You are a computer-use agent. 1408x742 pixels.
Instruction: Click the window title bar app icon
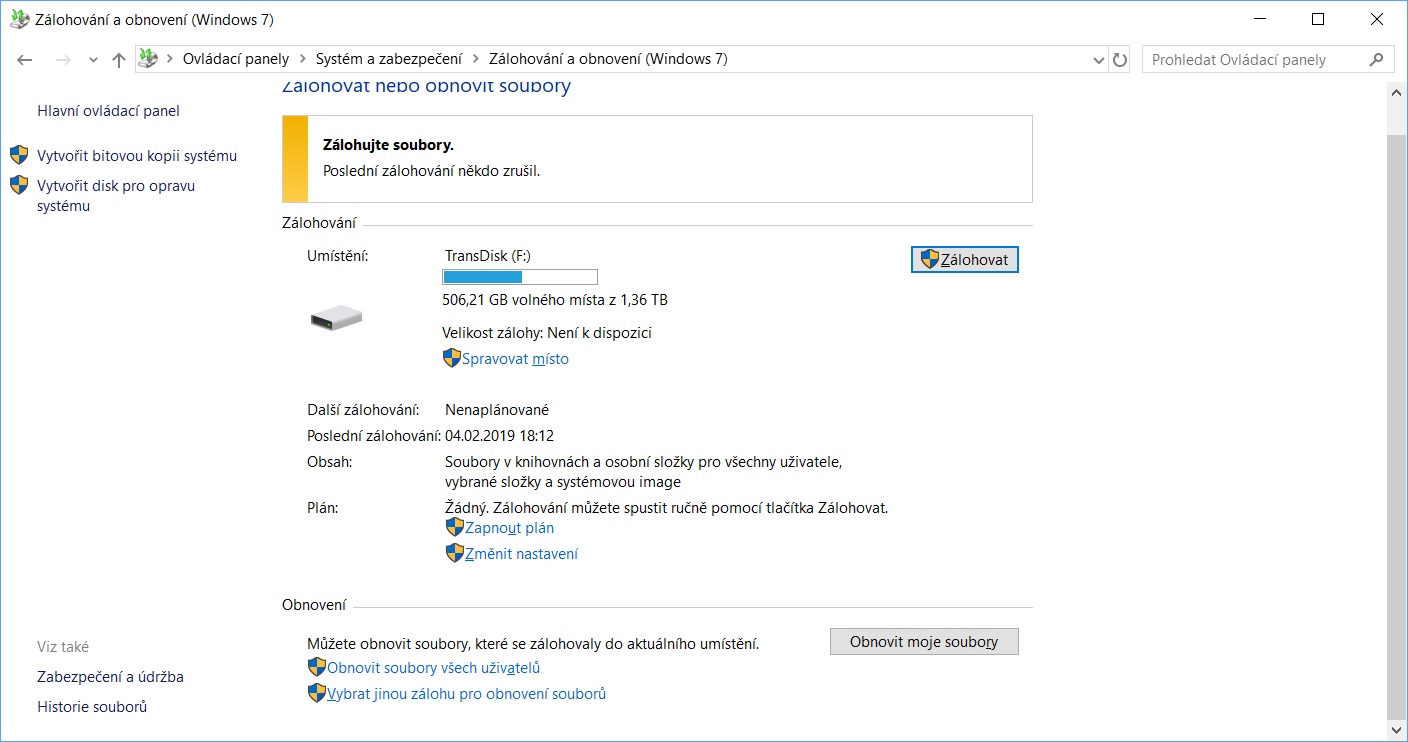[x=19, y=19]
